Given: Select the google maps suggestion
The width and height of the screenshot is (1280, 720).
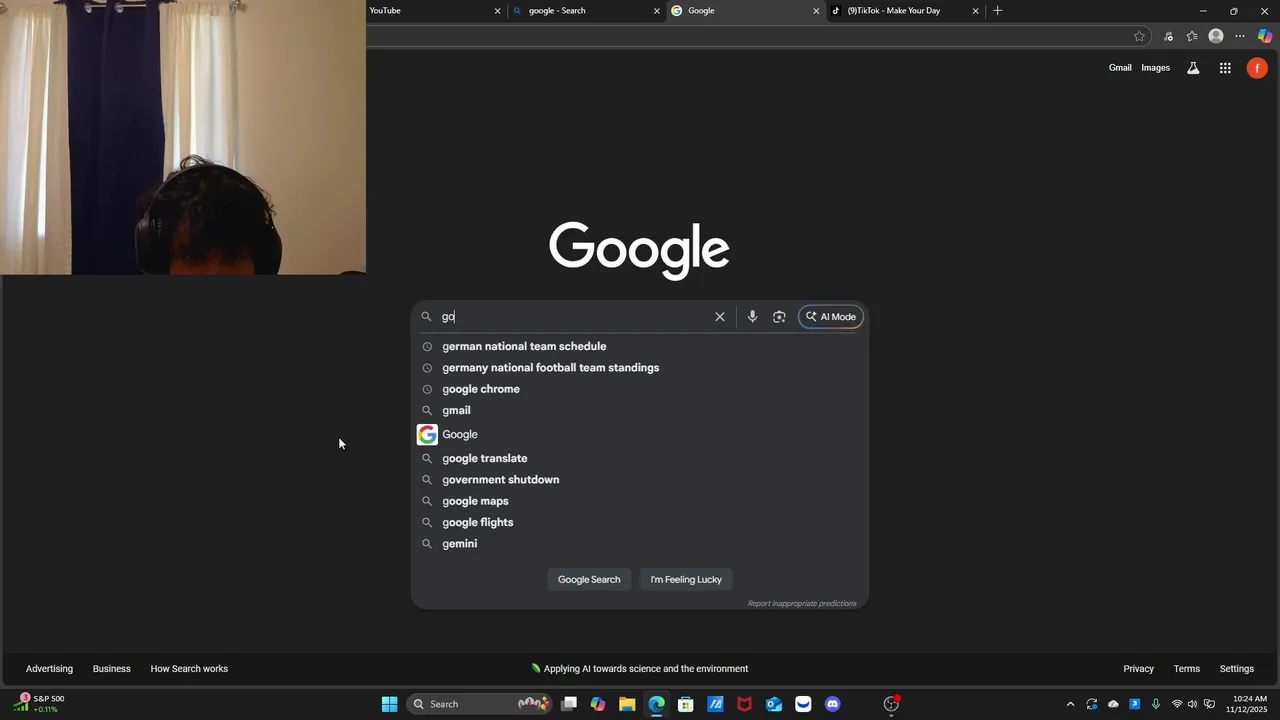Looking at the screenshot, I should point(639,501).
